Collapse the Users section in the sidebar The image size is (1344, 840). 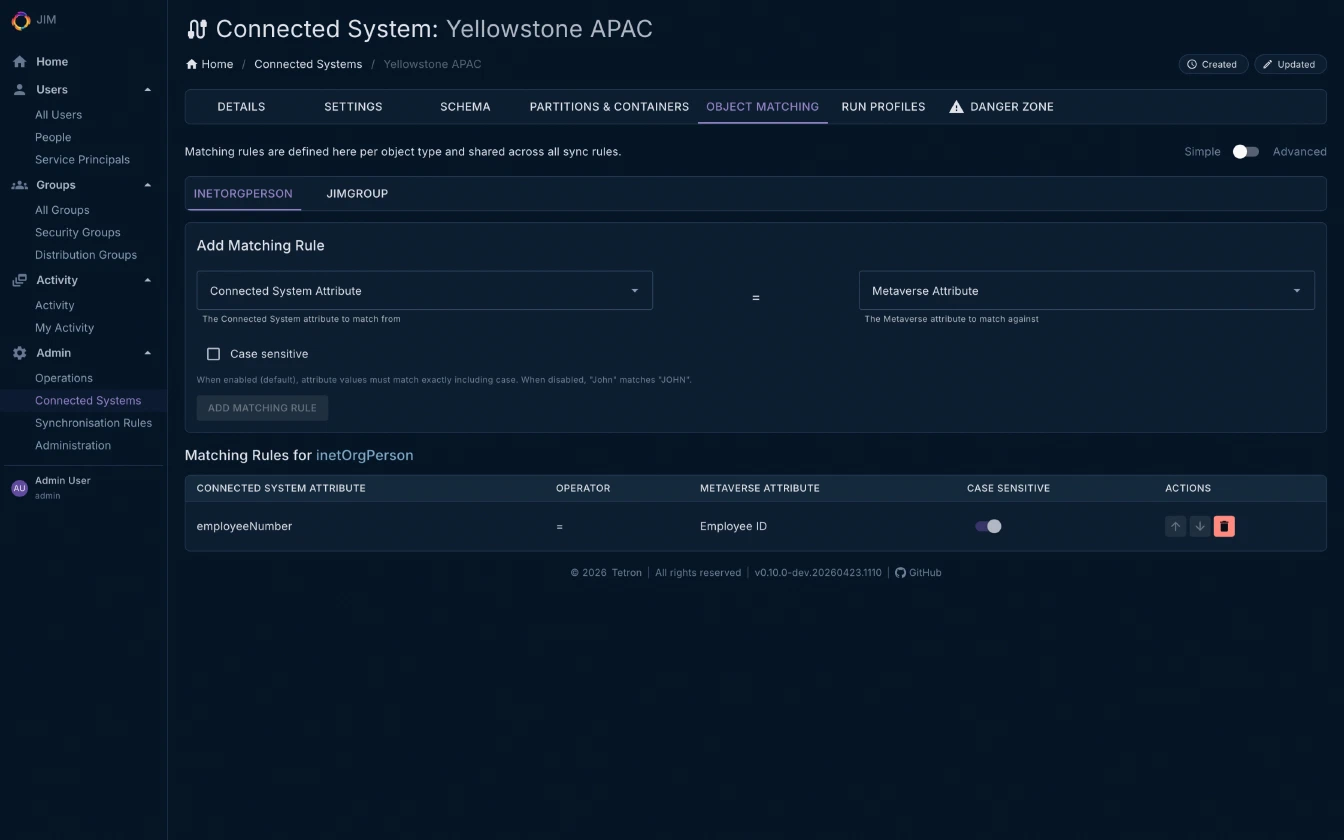click(x=148, y=89)
